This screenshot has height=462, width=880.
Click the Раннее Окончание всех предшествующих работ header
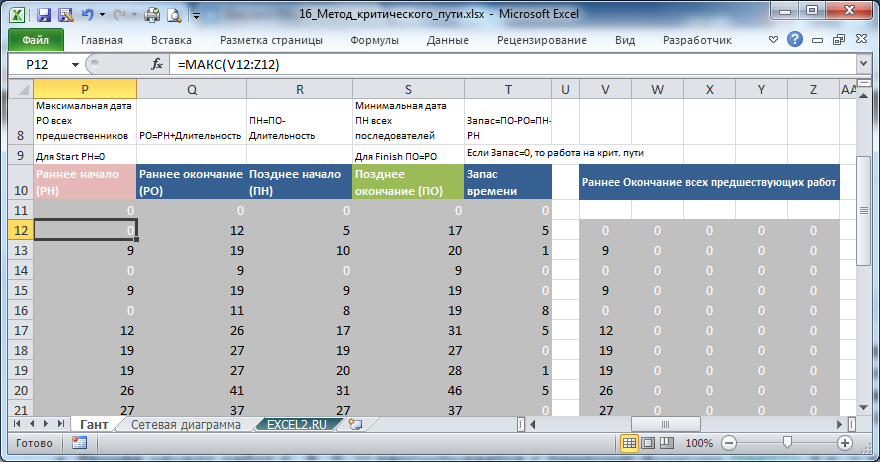pyautogui.click(x=709, y=182)
